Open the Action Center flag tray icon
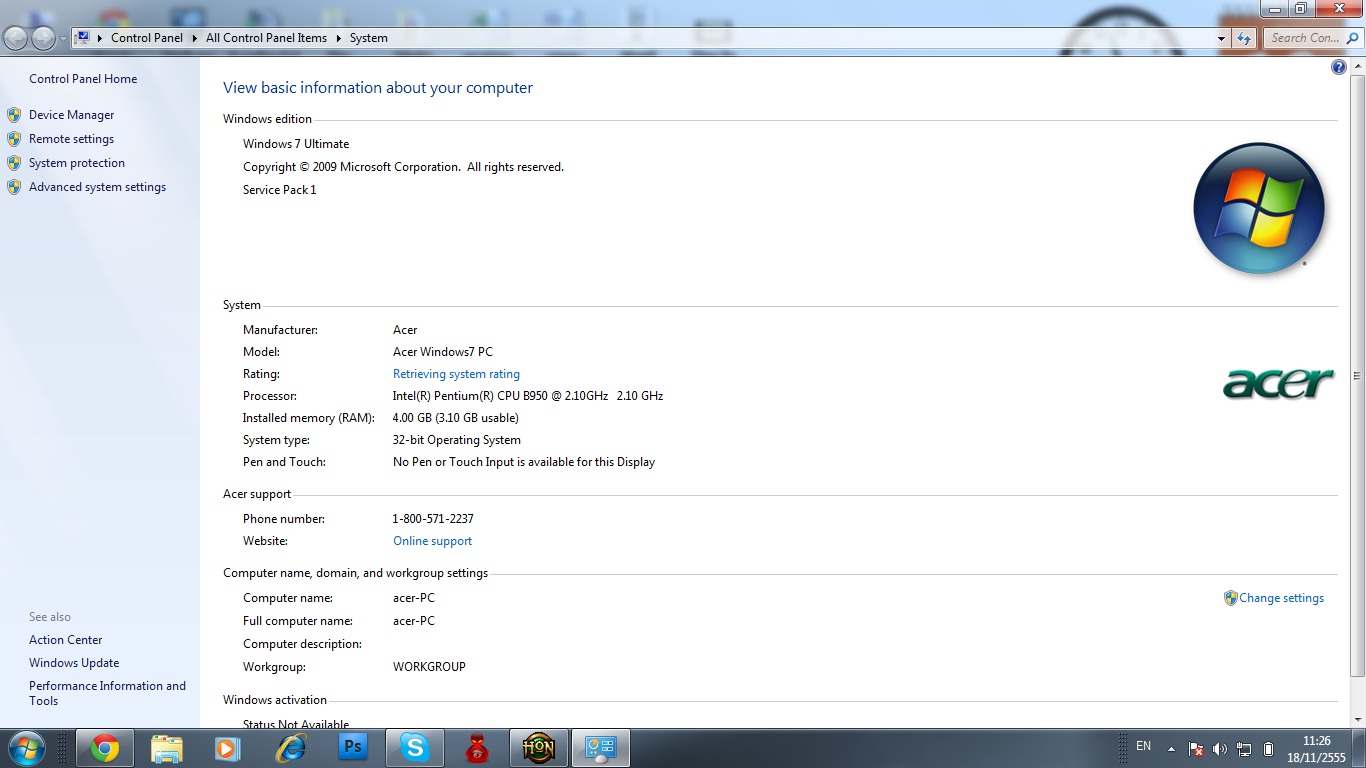This screenshot has width=1366, height=768. pos(1196,749)
